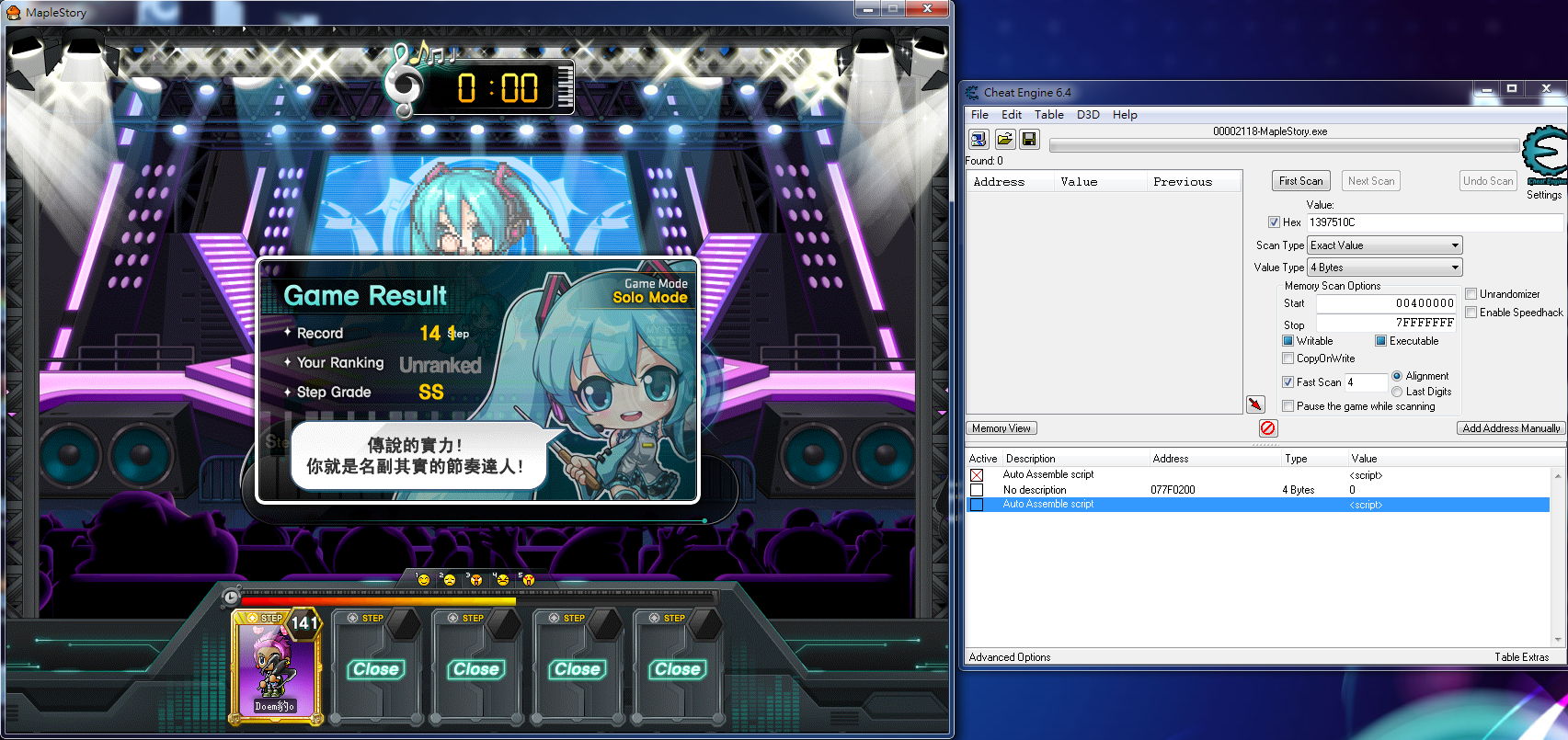Activate the highlighted Auto Assemble script checkbox
The image size is (1568, 740).
(x=977, y=505)
